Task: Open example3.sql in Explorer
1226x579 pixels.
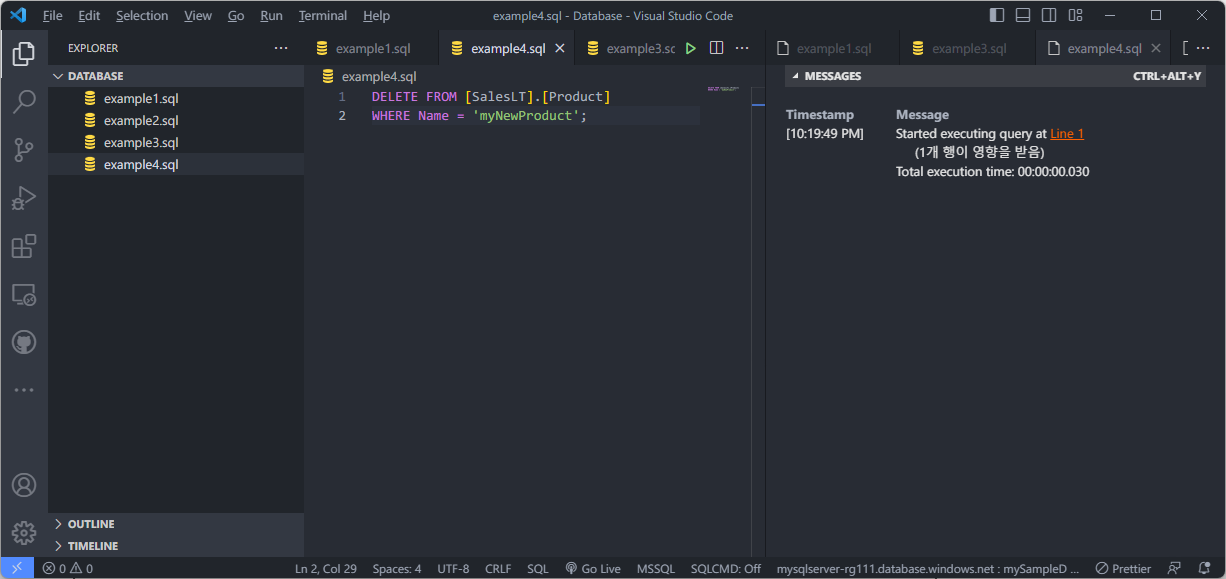Action: 176,142
